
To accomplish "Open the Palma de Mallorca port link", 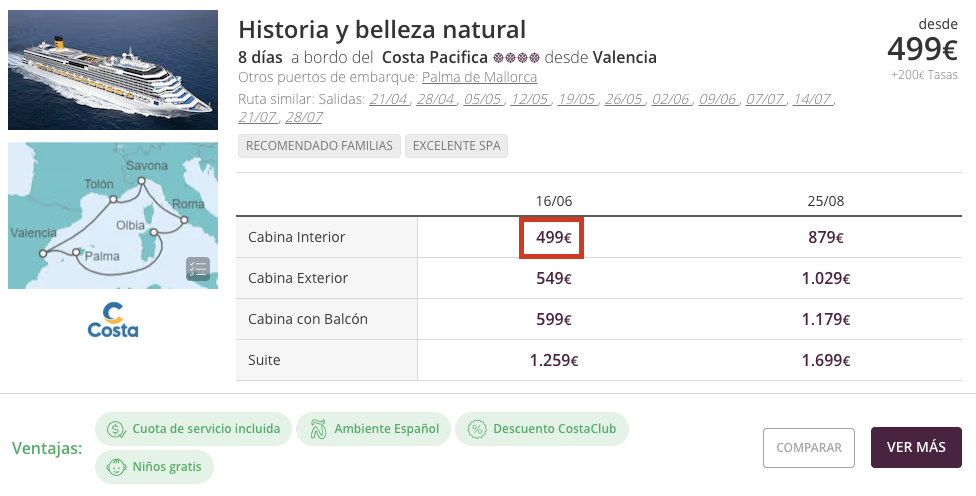I will 479,77.
